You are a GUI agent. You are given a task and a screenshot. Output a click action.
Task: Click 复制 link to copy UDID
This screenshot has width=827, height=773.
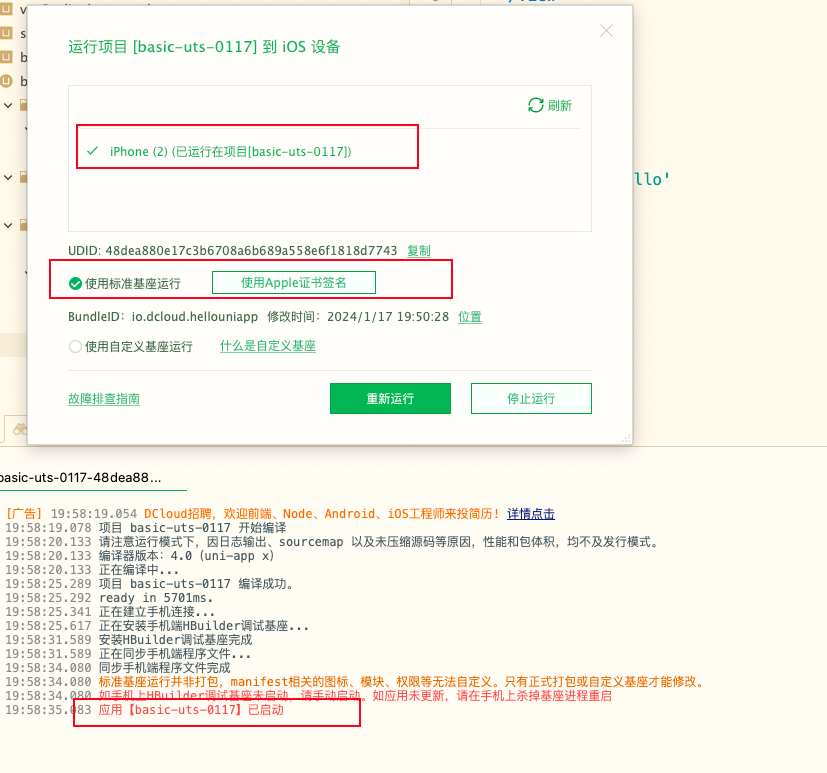[x=418, y=250]
